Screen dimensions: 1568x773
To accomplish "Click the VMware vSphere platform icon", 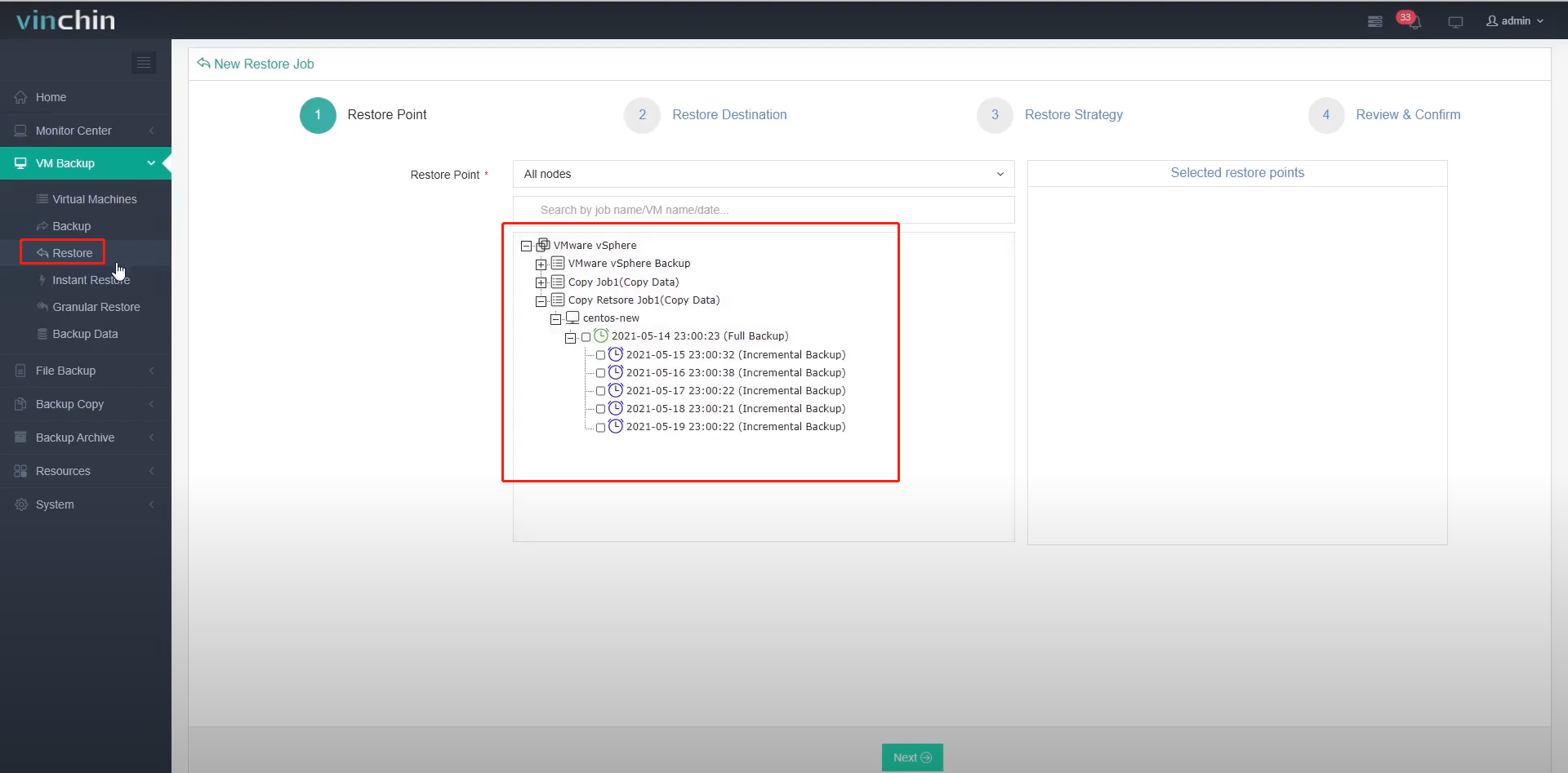I will pyautogui.click(x=543, y=244).
